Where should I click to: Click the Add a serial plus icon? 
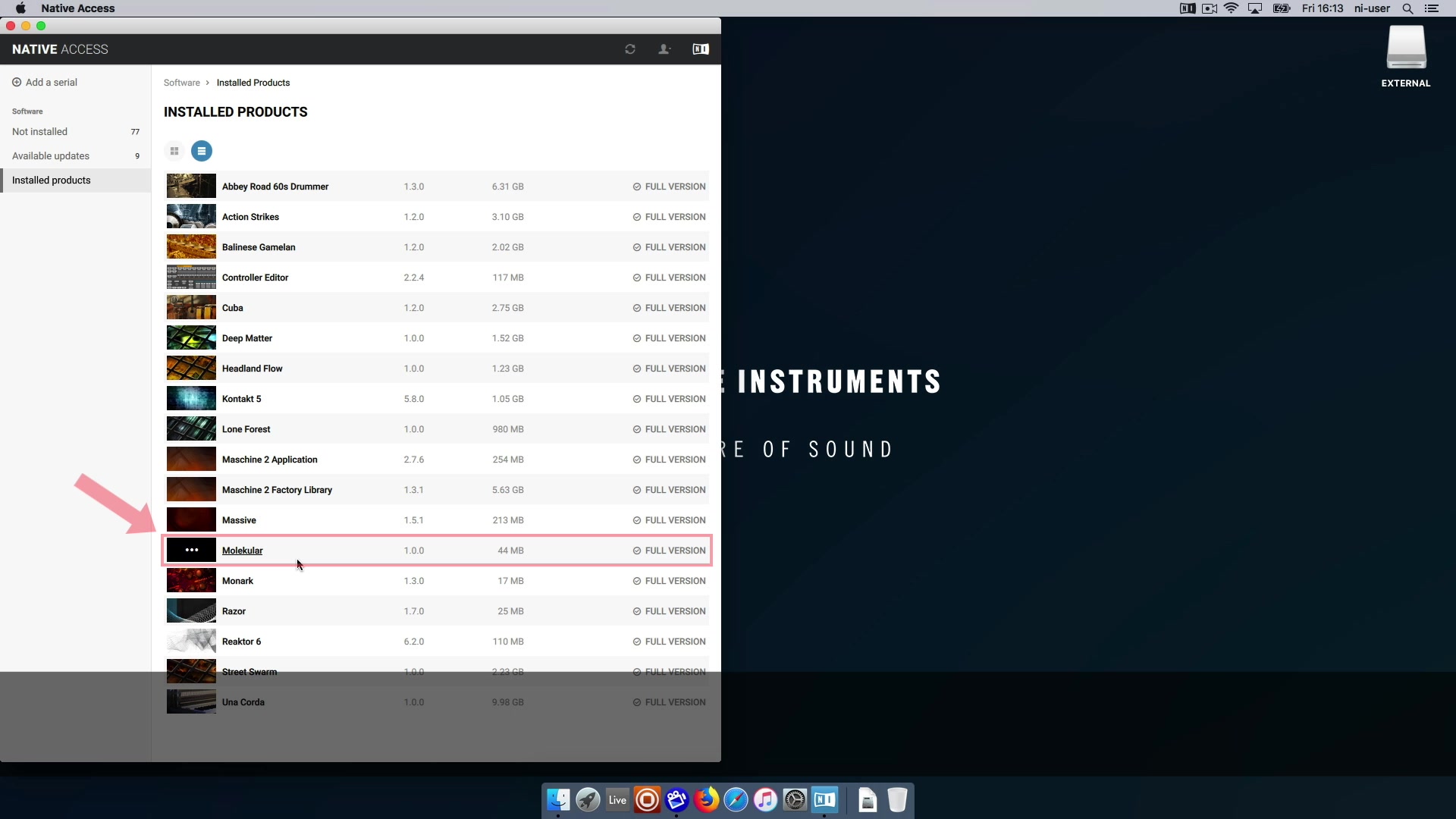17,83
